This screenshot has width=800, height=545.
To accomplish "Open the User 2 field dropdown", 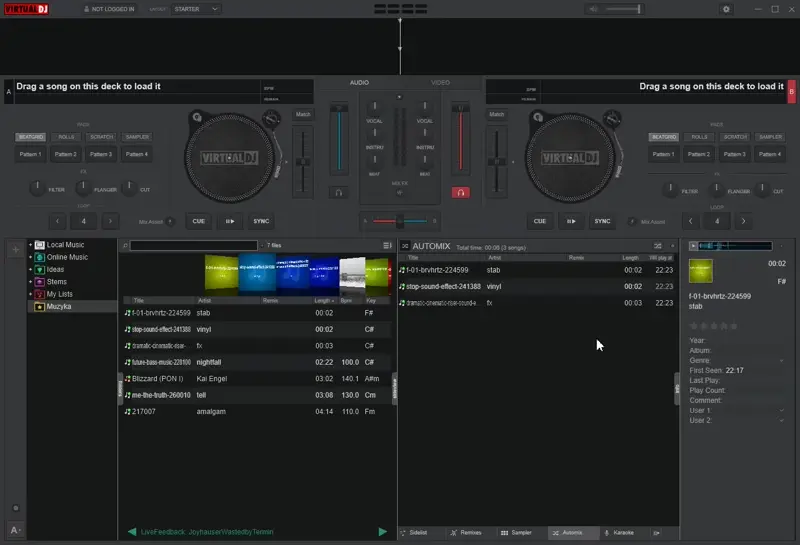I will pyautogui.click(x=781, y=420).
